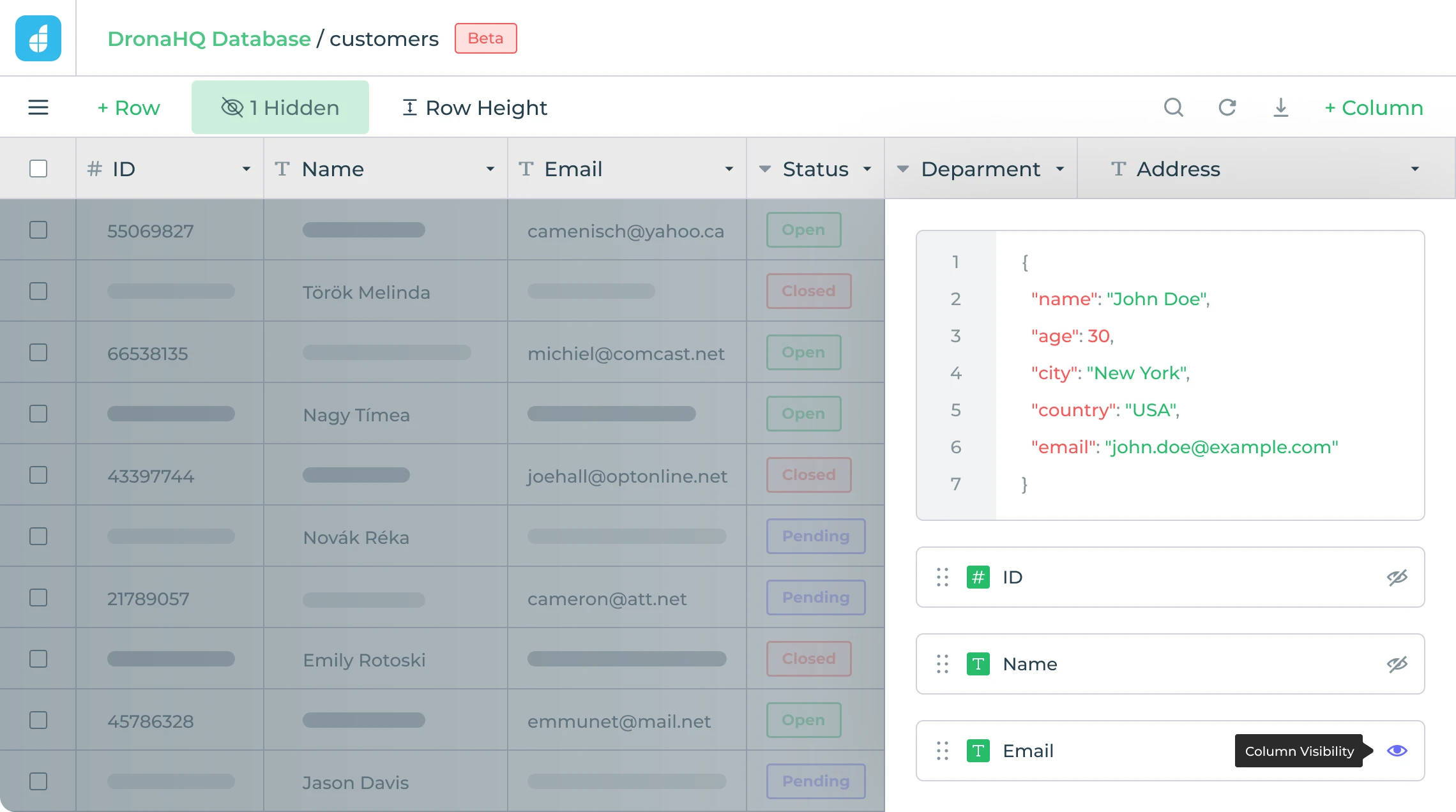The width and height of the screenshot is (1456, 812).
Task: Show the hidden ID column
Action: click(1397, 577)
